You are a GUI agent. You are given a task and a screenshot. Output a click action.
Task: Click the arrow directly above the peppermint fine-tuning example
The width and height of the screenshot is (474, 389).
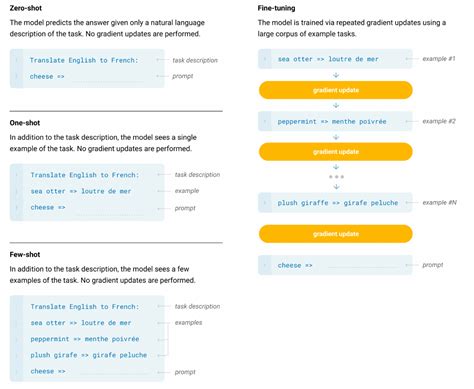click(x=336, y=105)
